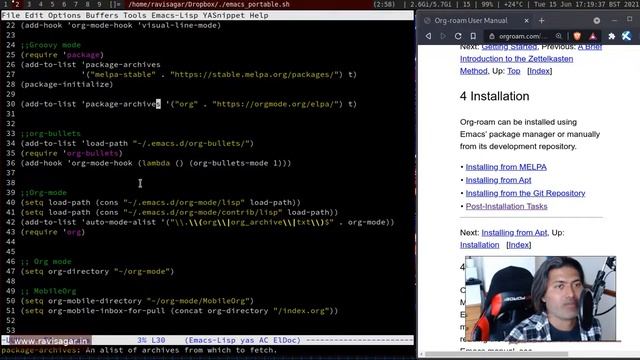Click the L30 line indicator in the mode line
Image resolution: width=640 pixels, height=360 pixels.
(158, 340)
